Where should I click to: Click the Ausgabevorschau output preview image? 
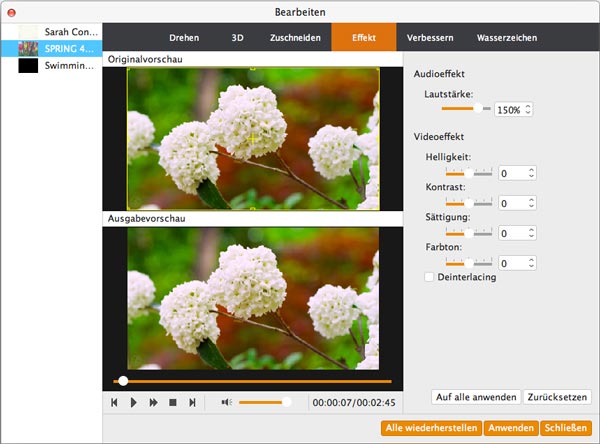click(x=253, y=299)
